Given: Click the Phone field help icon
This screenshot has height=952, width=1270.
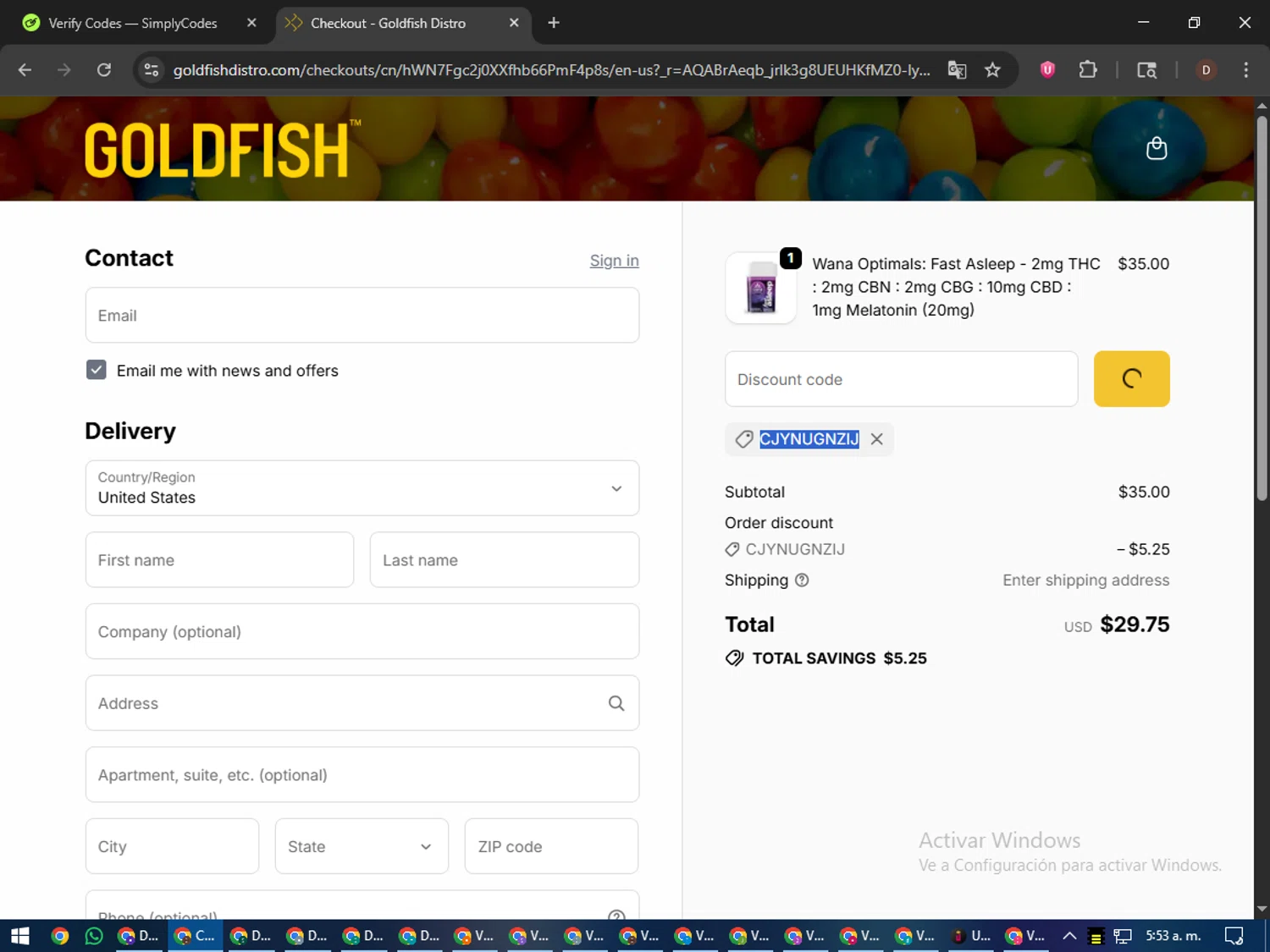Looking at the screenshot, I should point(616,916).
